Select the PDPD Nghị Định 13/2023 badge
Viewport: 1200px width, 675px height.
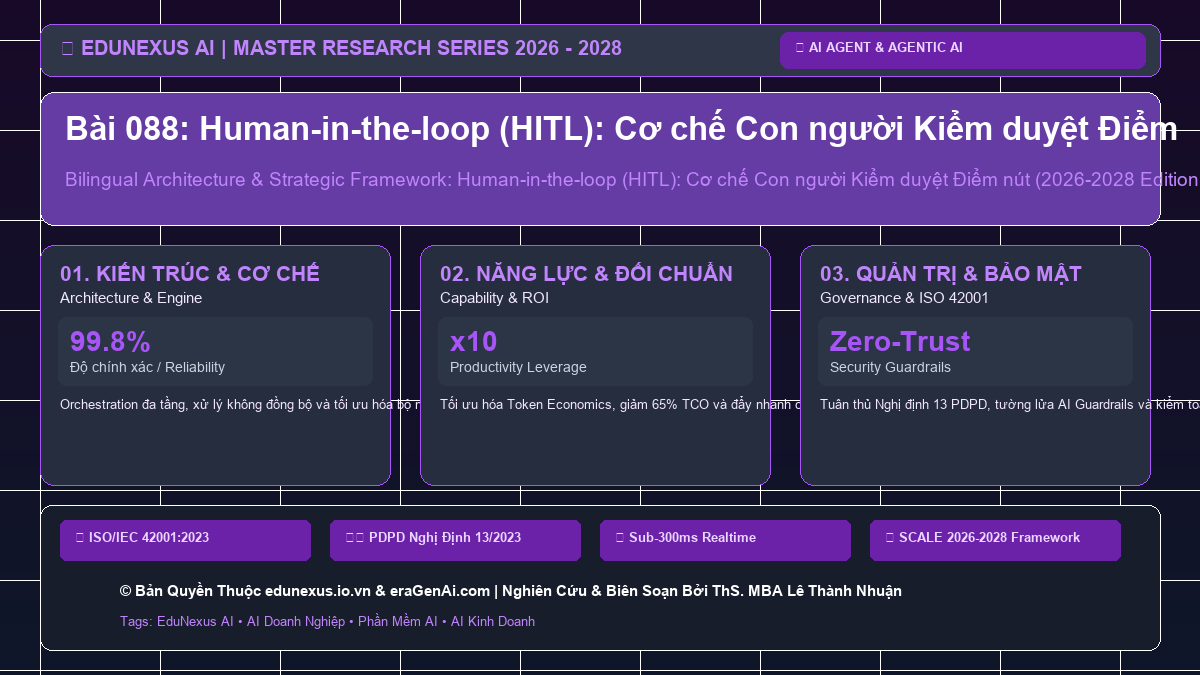point(455,540)
